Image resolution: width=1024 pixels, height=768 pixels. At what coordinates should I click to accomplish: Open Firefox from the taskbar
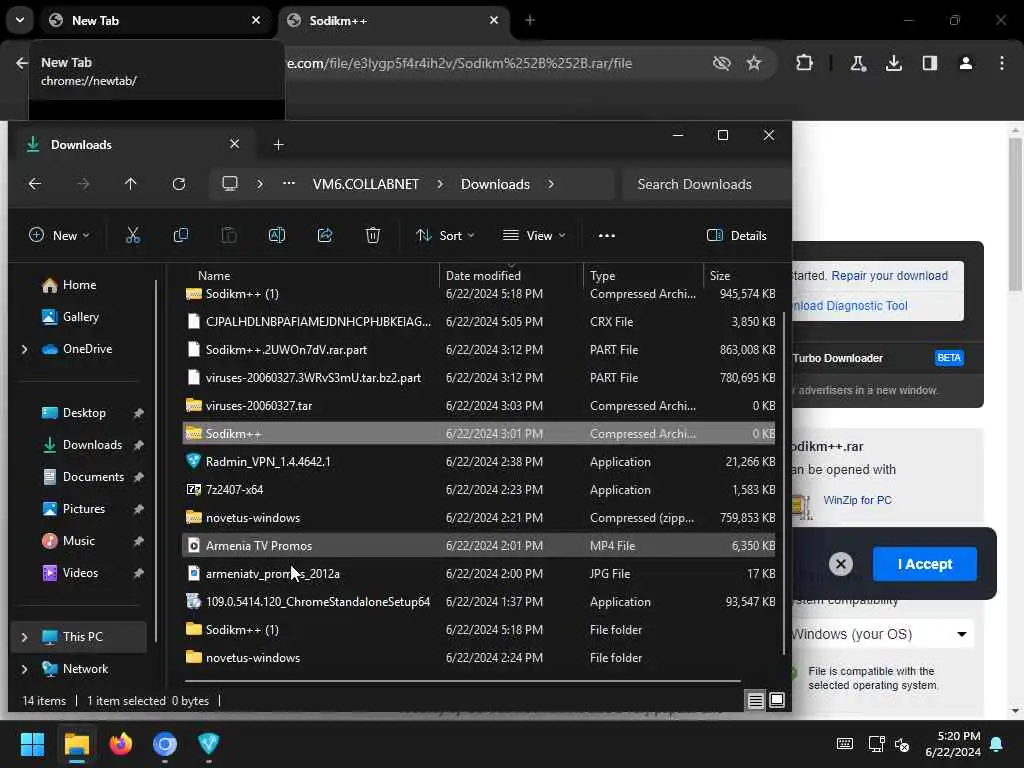click(121, 744)
